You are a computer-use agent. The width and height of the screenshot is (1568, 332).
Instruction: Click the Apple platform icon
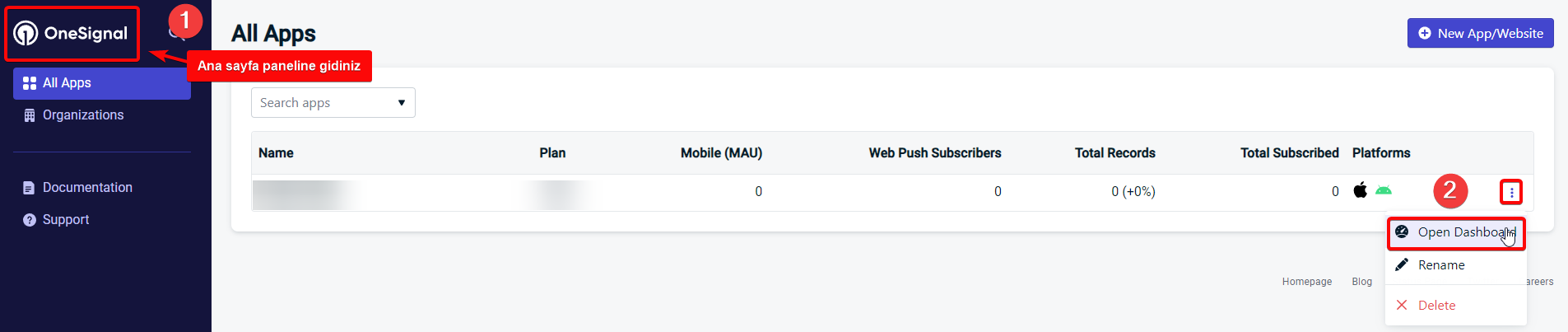1361,190
